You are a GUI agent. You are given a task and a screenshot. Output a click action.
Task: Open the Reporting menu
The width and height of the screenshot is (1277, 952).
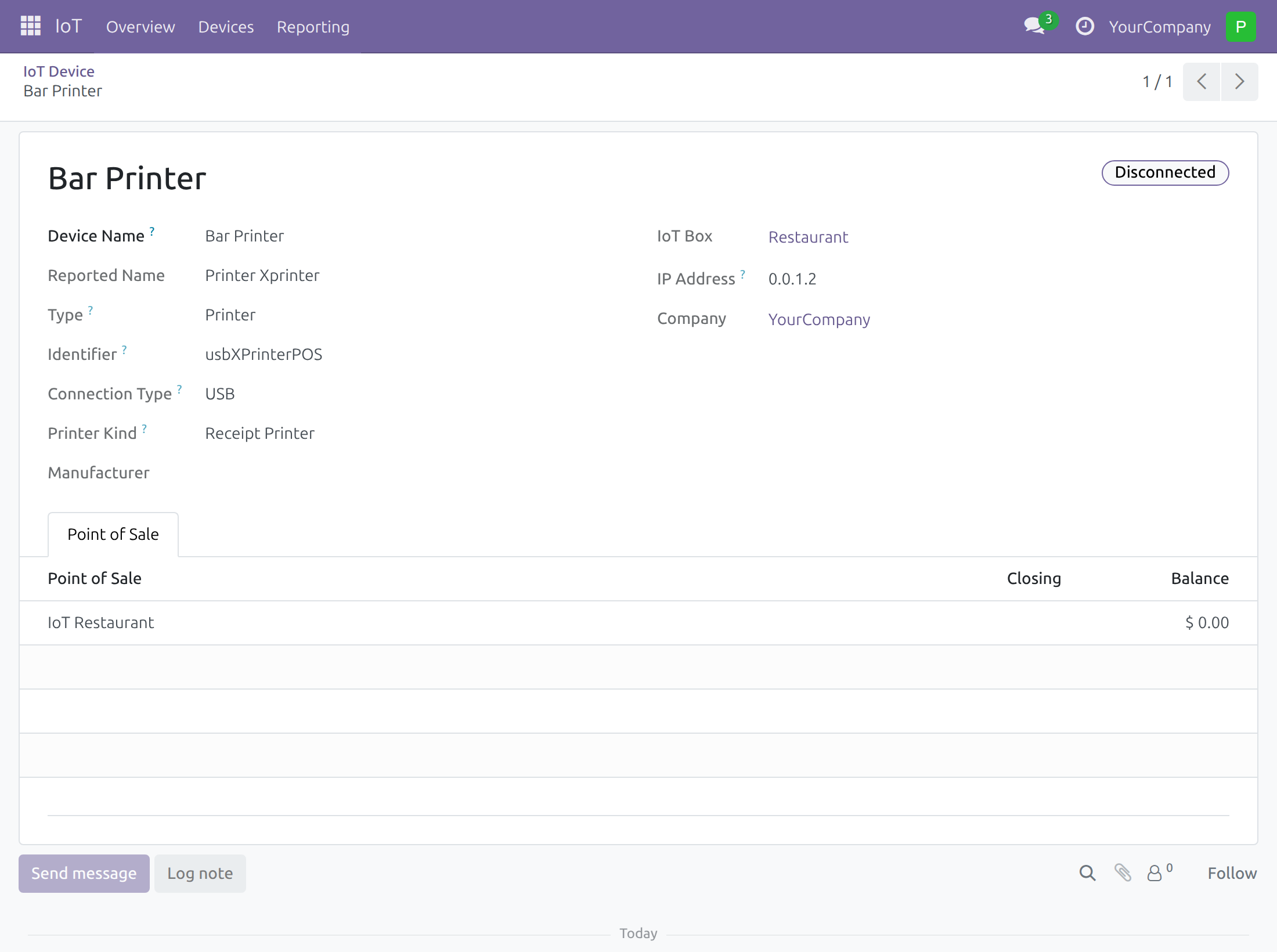click(313, 27)
